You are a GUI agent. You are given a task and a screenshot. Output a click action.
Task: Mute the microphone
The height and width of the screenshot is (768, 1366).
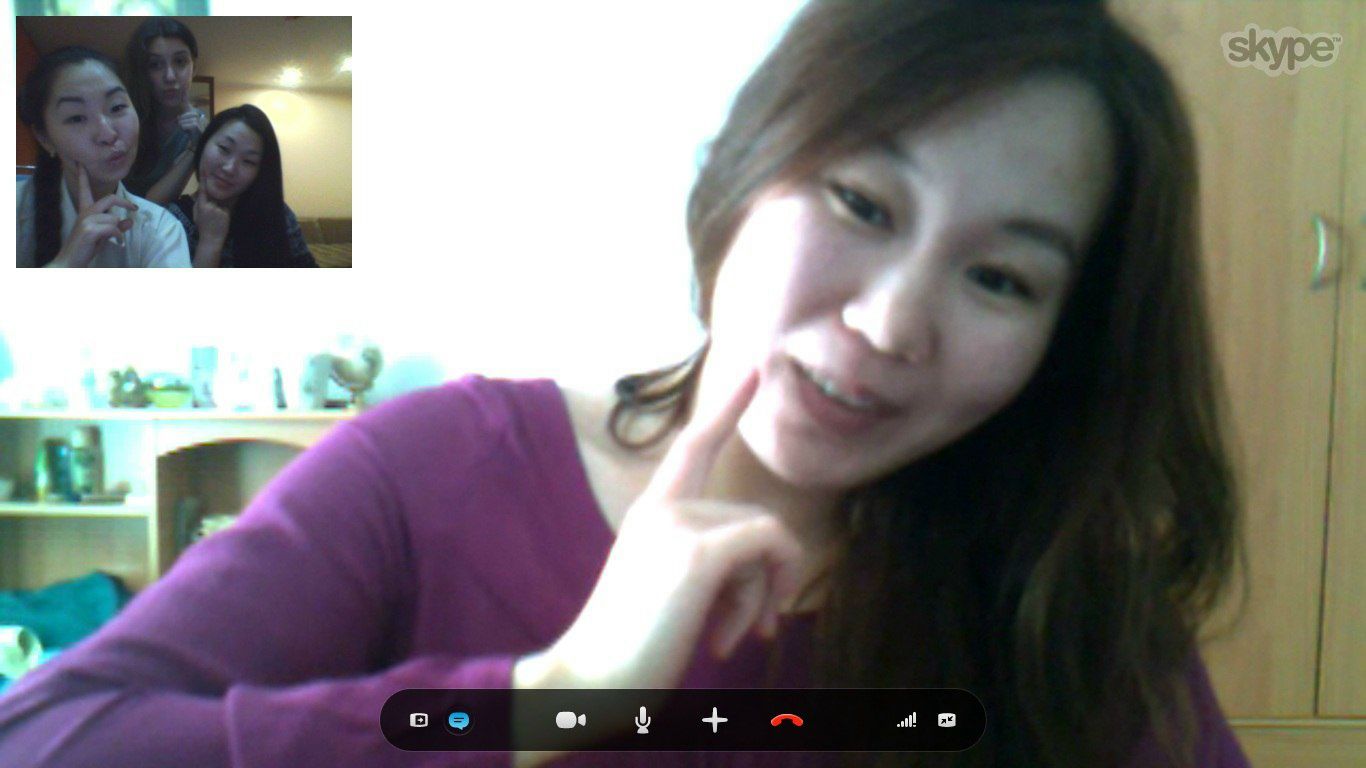coord(643,720)
